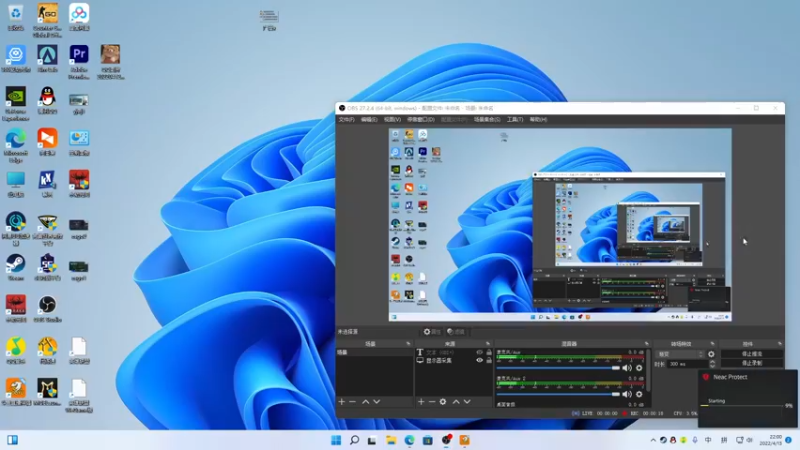Add a new source with plus

click(421, 402)
